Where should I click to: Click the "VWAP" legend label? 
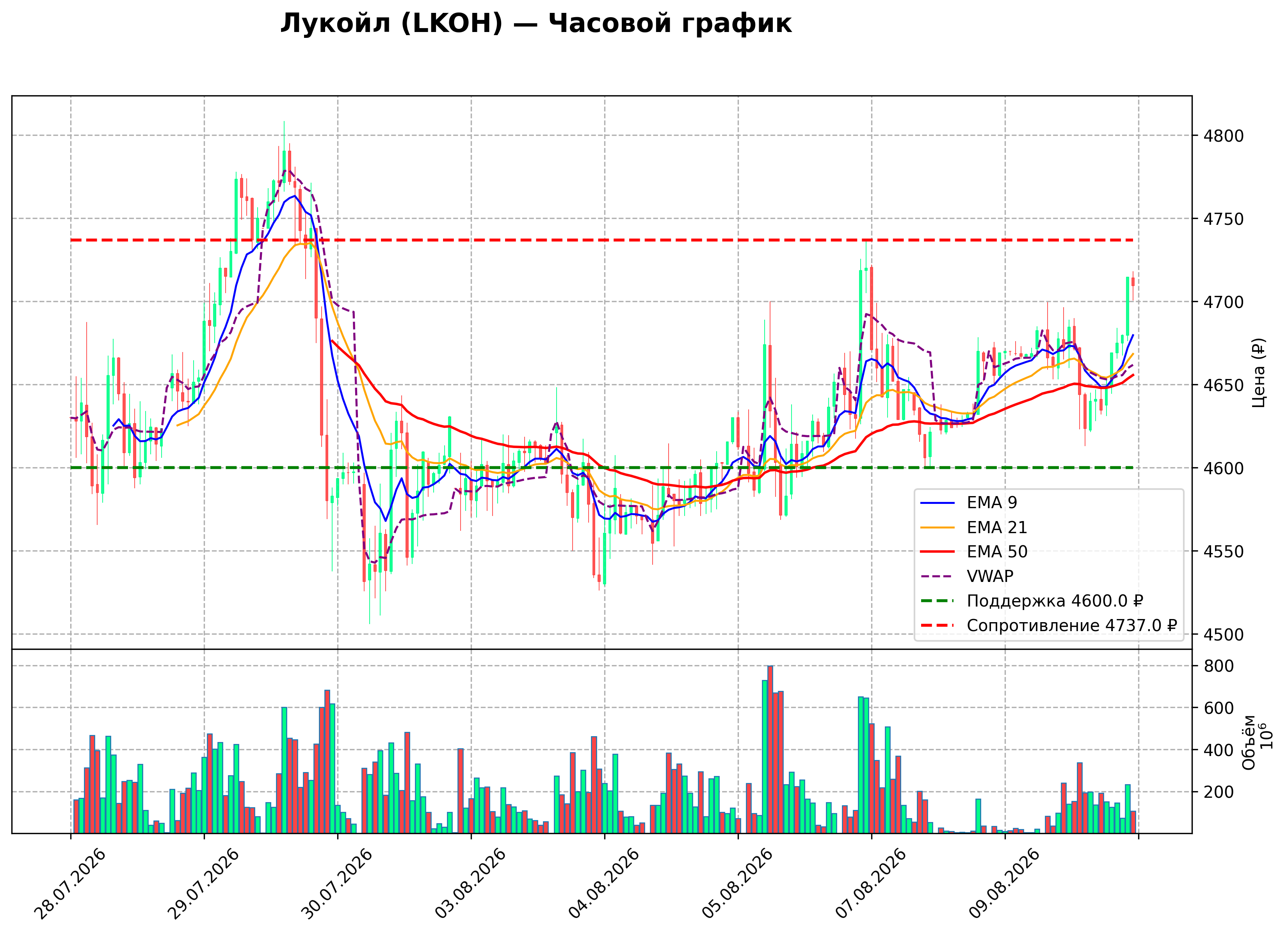(990, 576)
